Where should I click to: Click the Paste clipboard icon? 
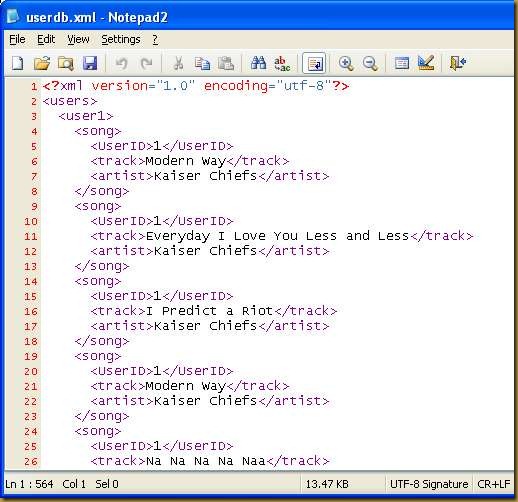point(226,63)
